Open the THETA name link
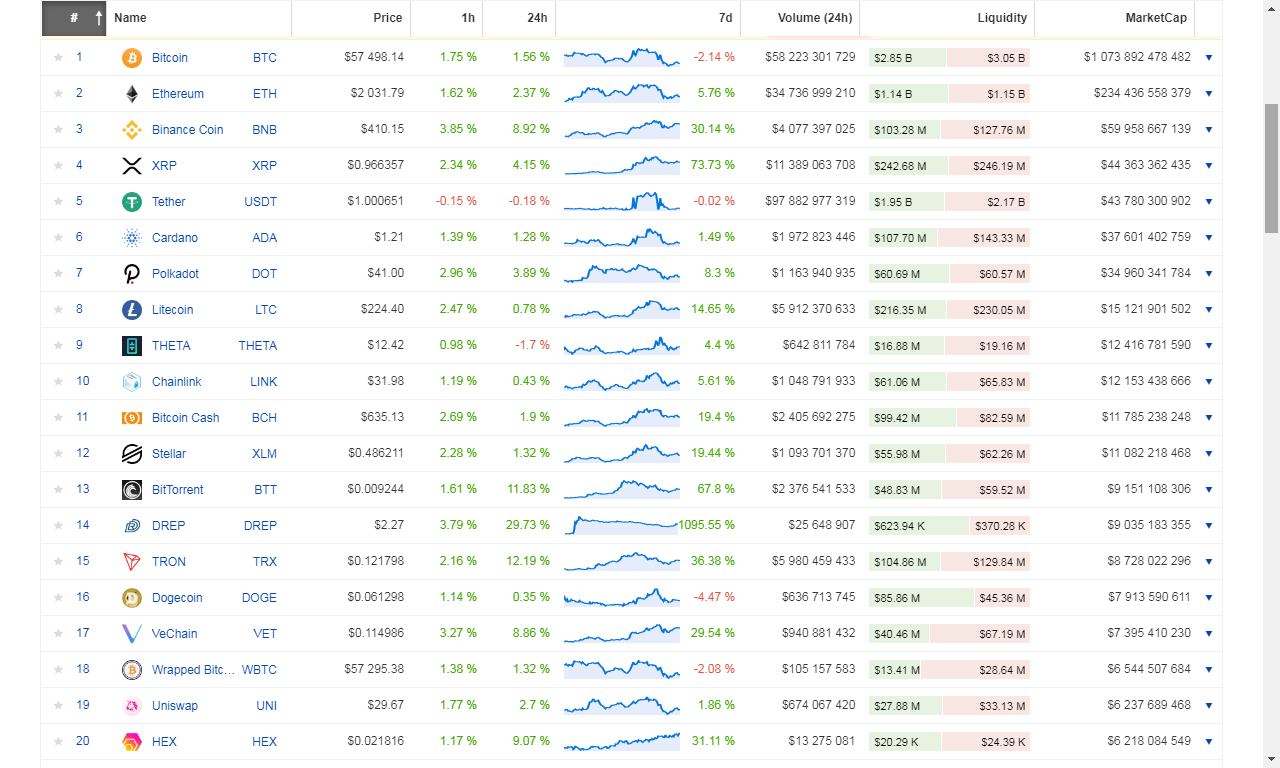Image resolution: width=1280 pixels, height=768 pixels. (171, 346)
